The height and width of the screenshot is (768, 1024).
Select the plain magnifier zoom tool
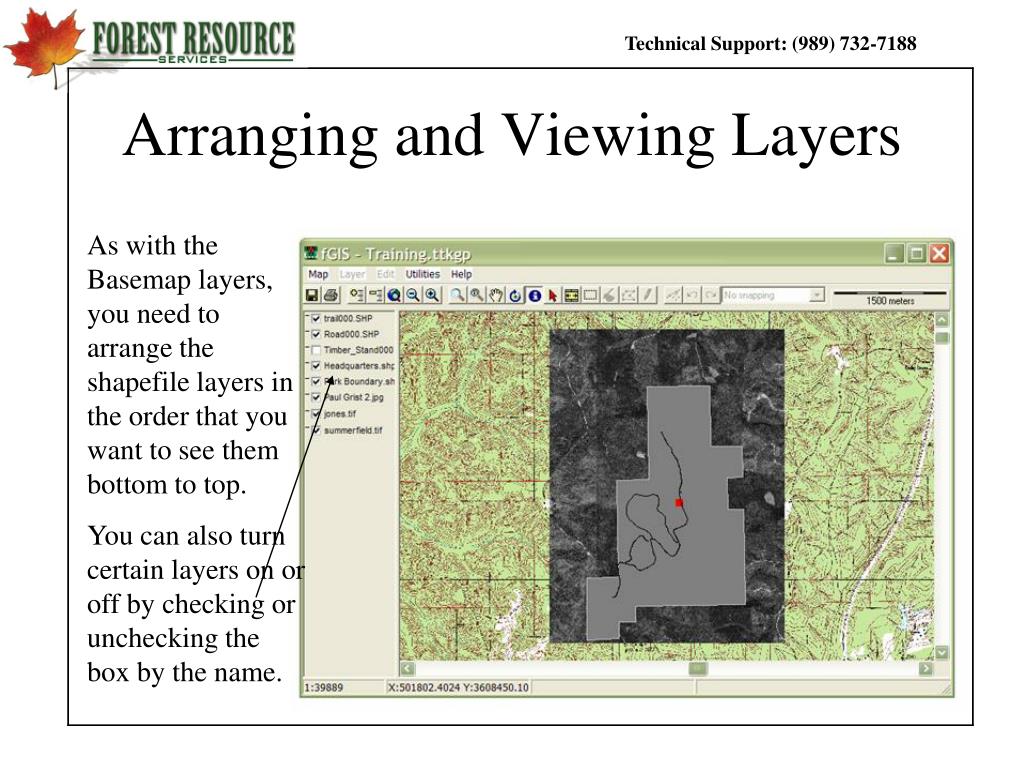tap(457, 295)
